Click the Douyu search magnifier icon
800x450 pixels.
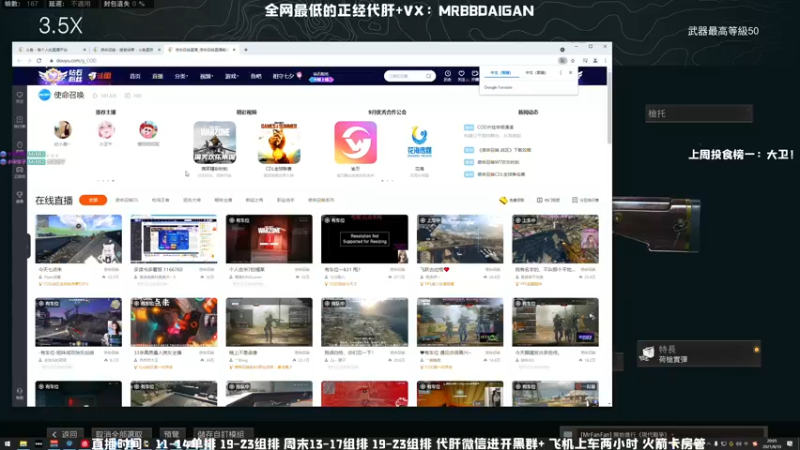429,76
